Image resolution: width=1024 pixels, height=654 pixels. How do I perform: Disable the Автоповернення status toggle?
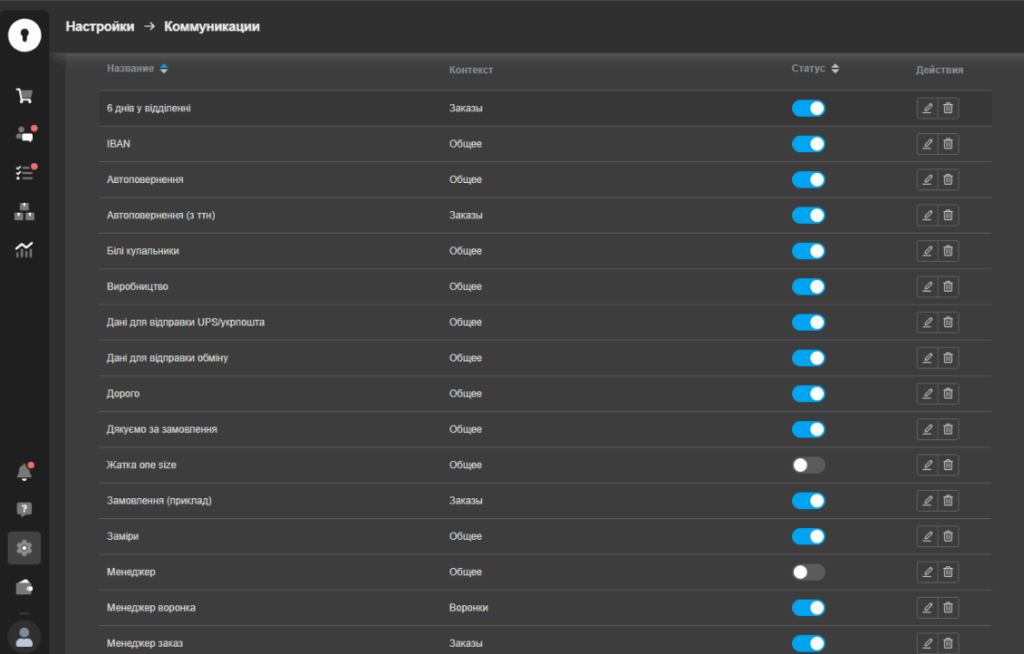[808, 180]
